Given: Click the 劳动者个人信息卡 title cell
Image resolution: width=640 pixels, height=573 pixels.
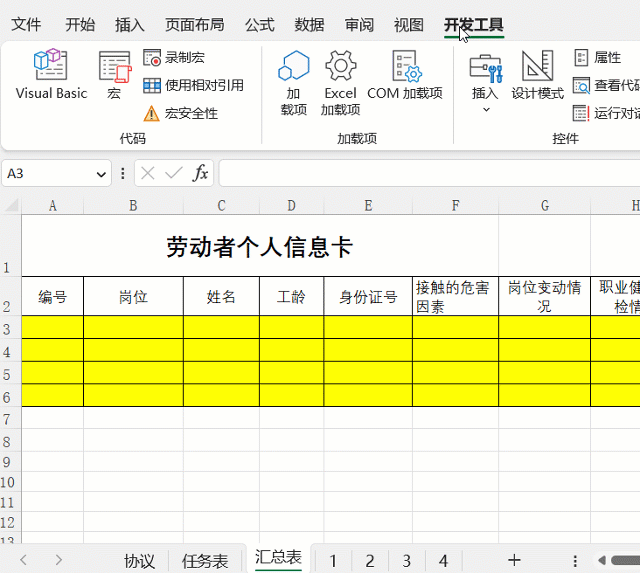Looking at the screenshot, I should tap(260, 246).
